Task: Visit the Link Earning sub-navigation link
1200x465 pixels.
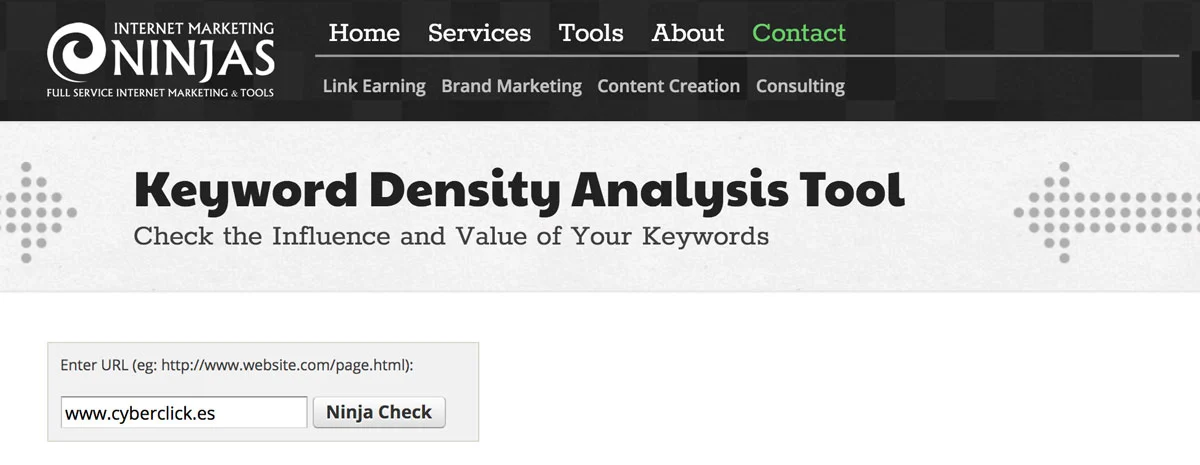Action: [374, 86]
